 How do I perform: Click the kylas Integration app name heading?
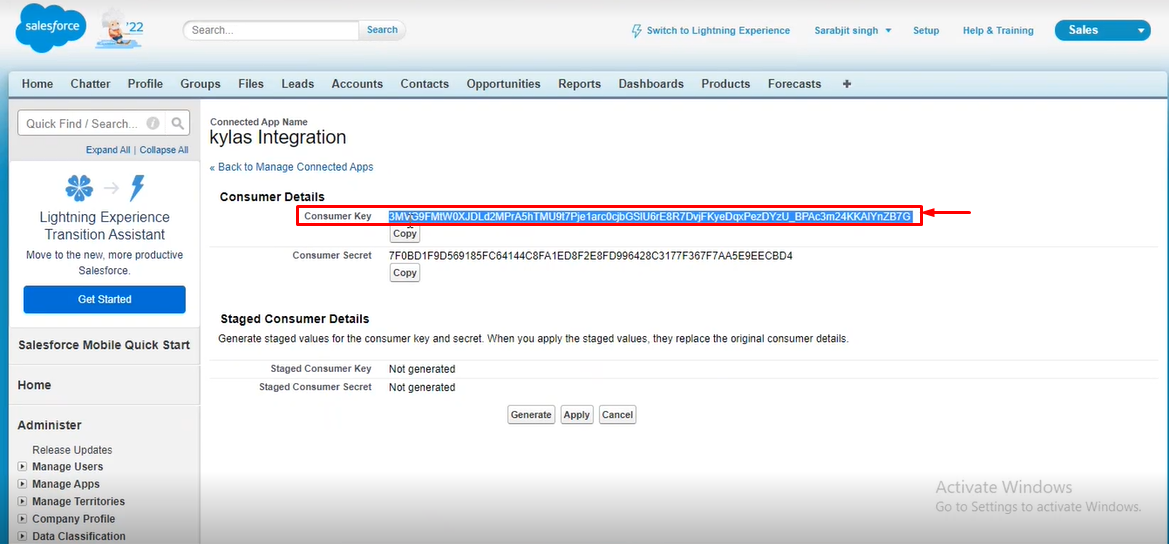coord(278,138)
